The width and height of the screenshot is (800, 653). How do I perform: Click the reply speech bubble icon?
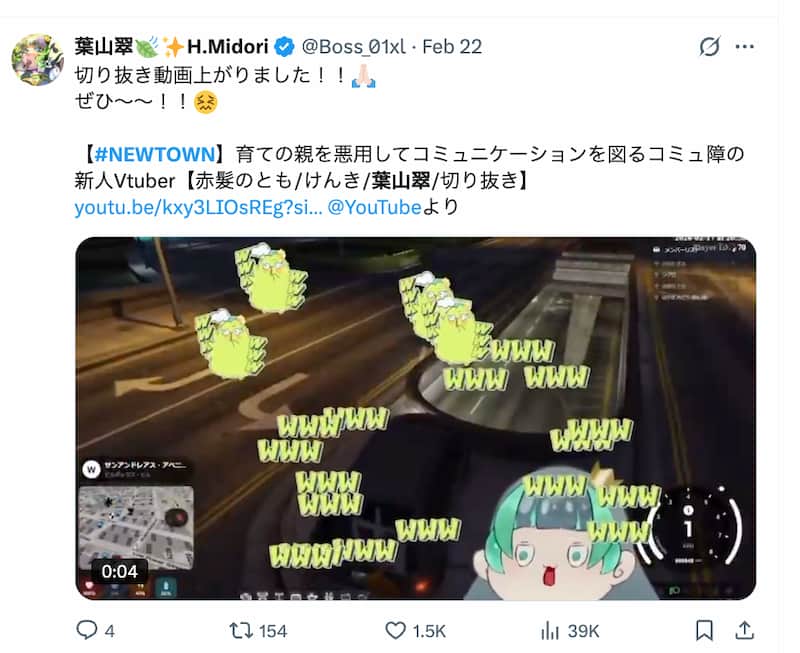coord(87,631)
